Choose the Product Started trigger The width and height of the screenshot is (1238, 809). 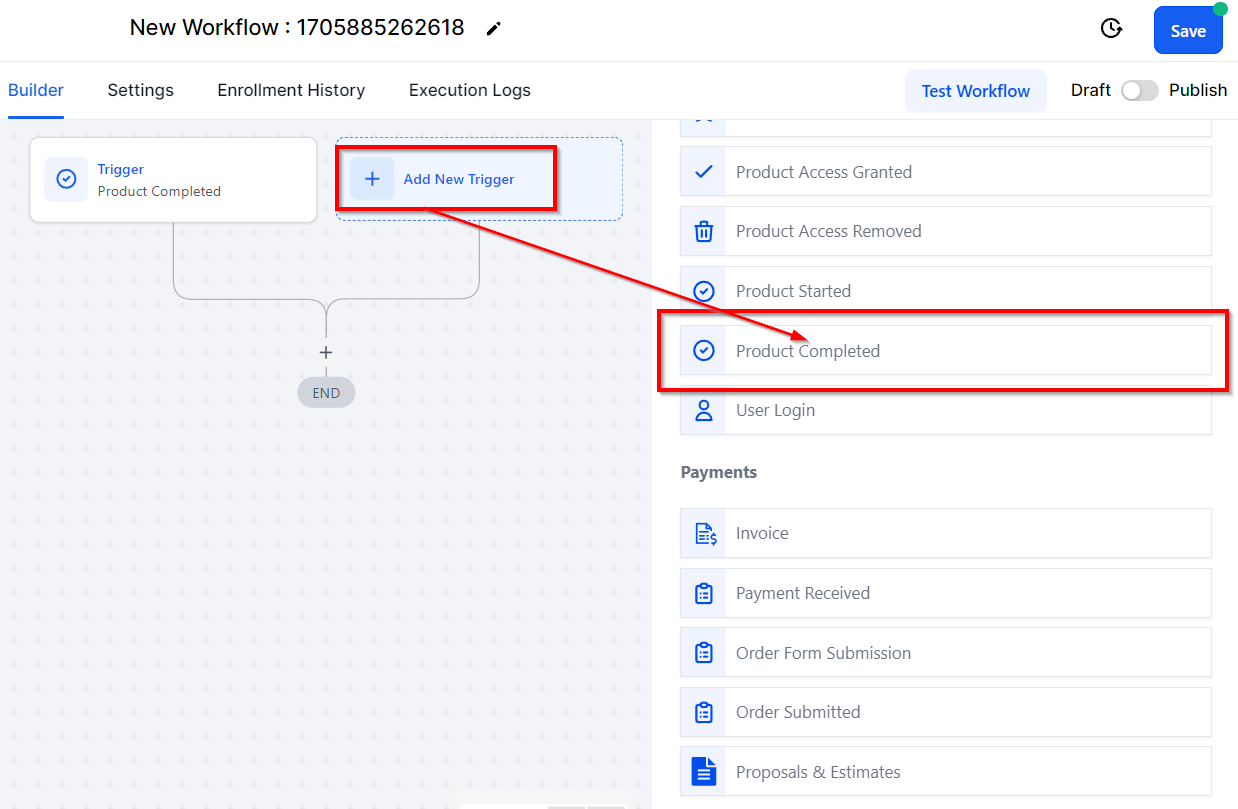tap(946, 291)
